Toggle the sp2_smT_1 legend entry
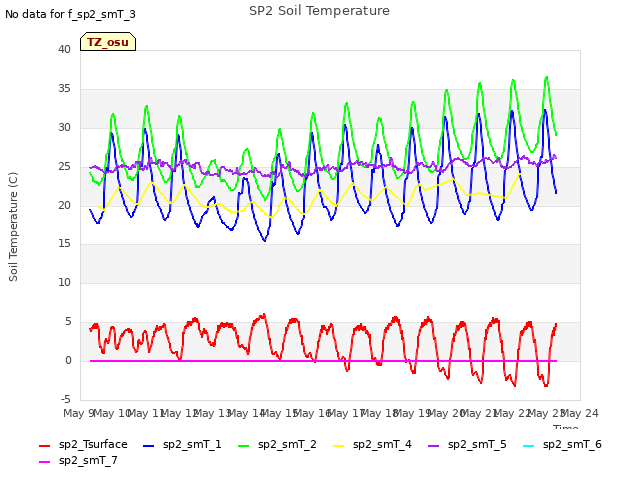Screen dimensions: 640x480 coord(182,444)
